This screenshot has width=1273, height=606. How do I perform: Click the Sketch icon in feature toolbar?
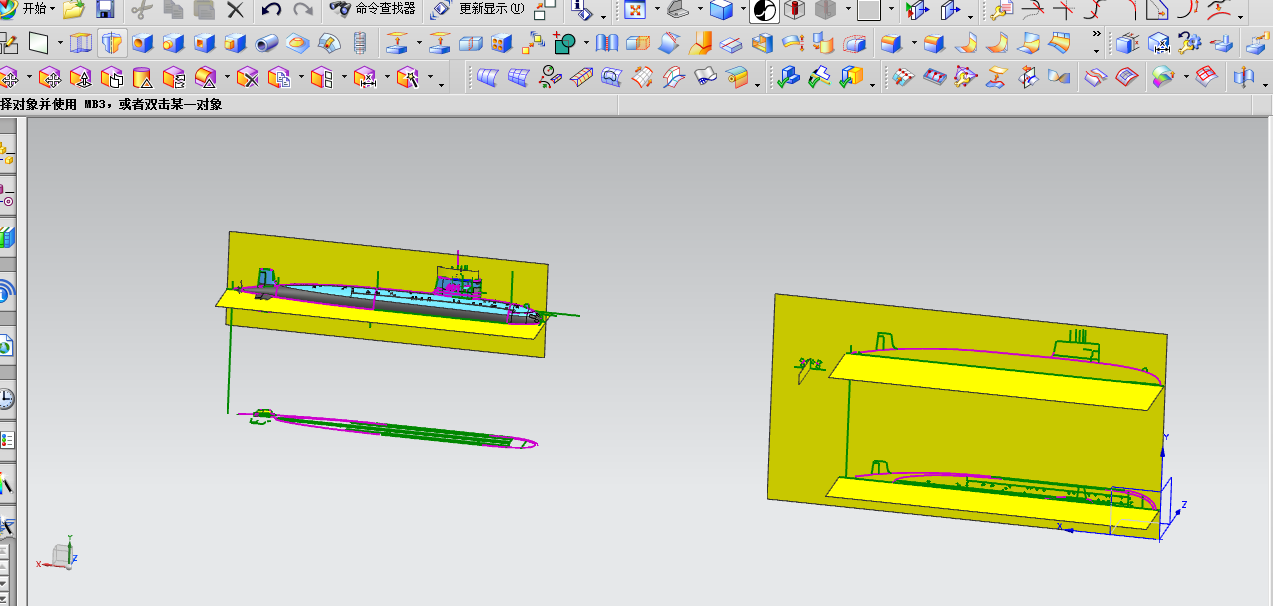8,44
